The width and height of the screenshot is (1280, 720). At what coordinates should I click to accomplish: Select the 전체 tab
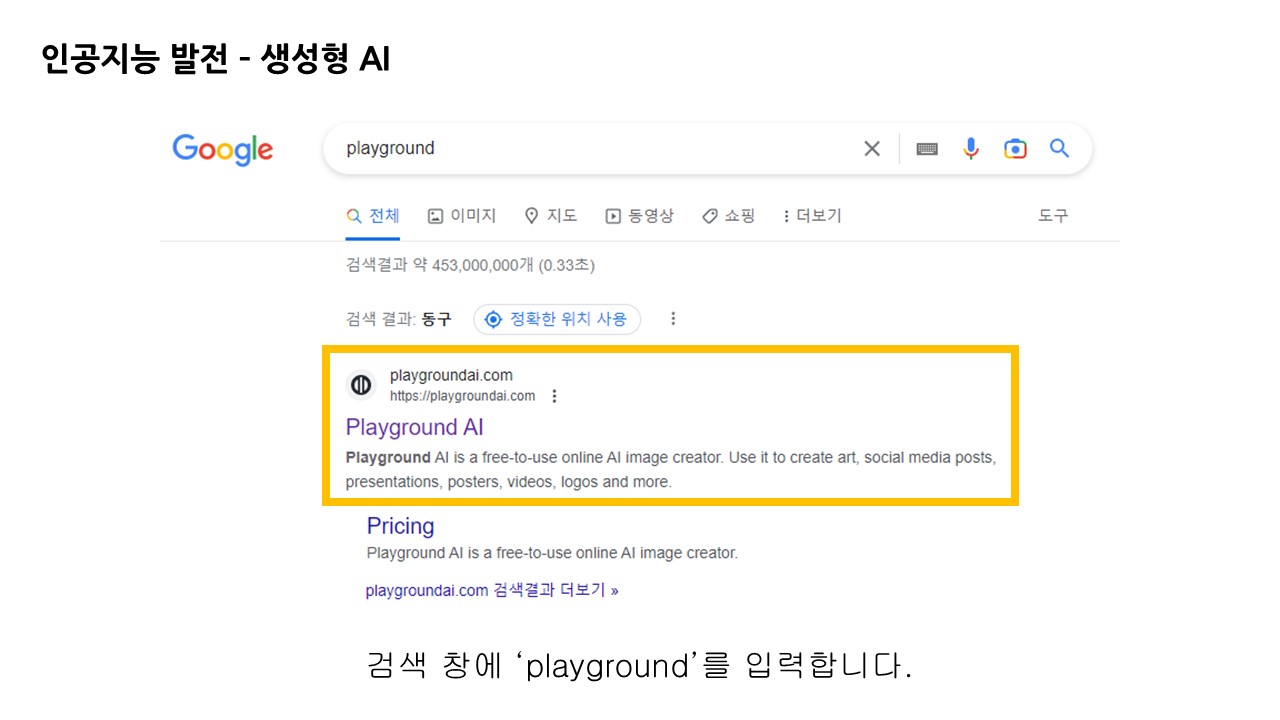(372, 216)
